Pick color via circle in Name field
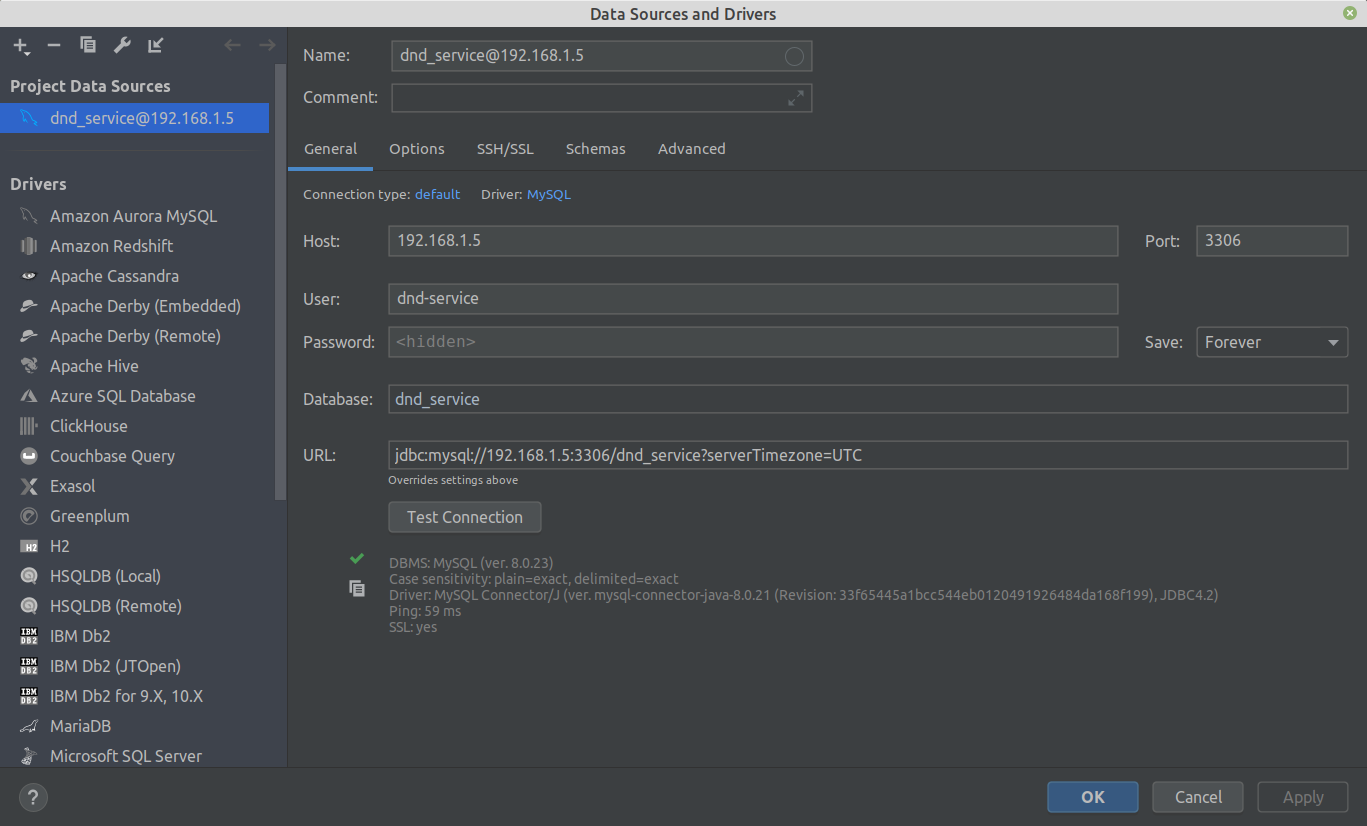This screenshot has height=826, width=1367. pyautogui.click(x=794, y=56)
